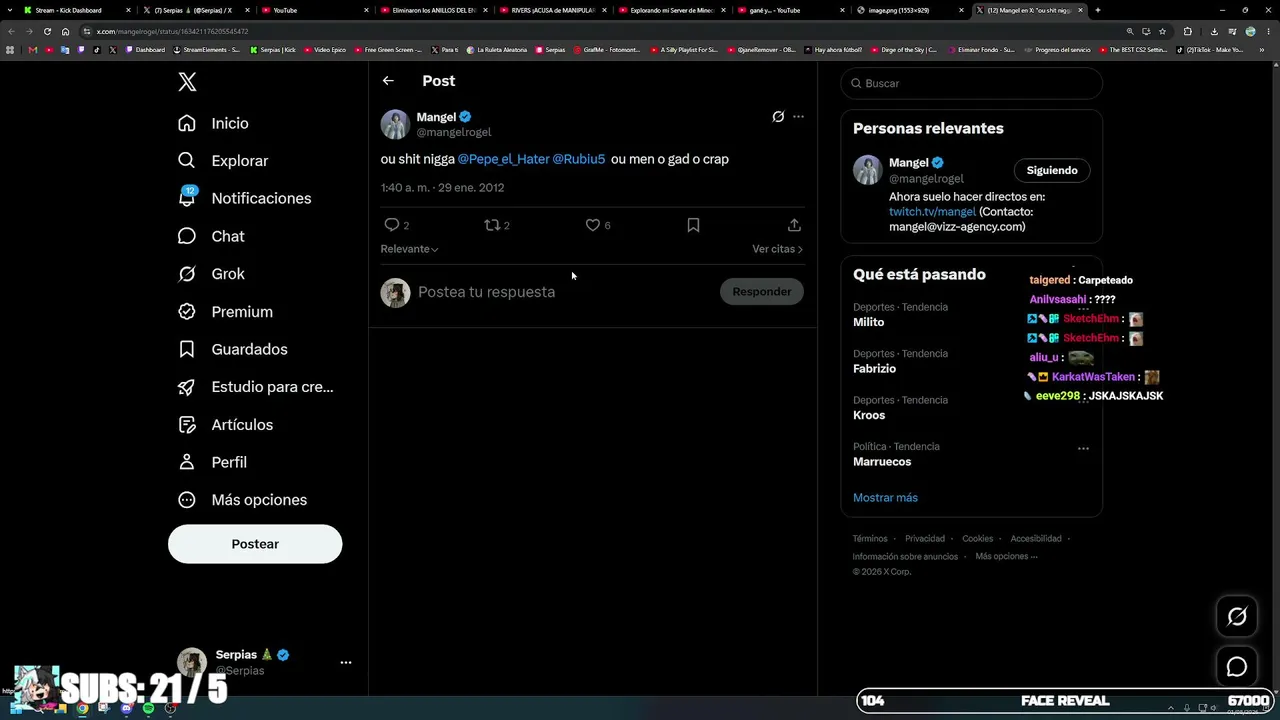Open OBS from the taskbar
Viewport: 1280px width, 720px height.
tap(170, 709)
